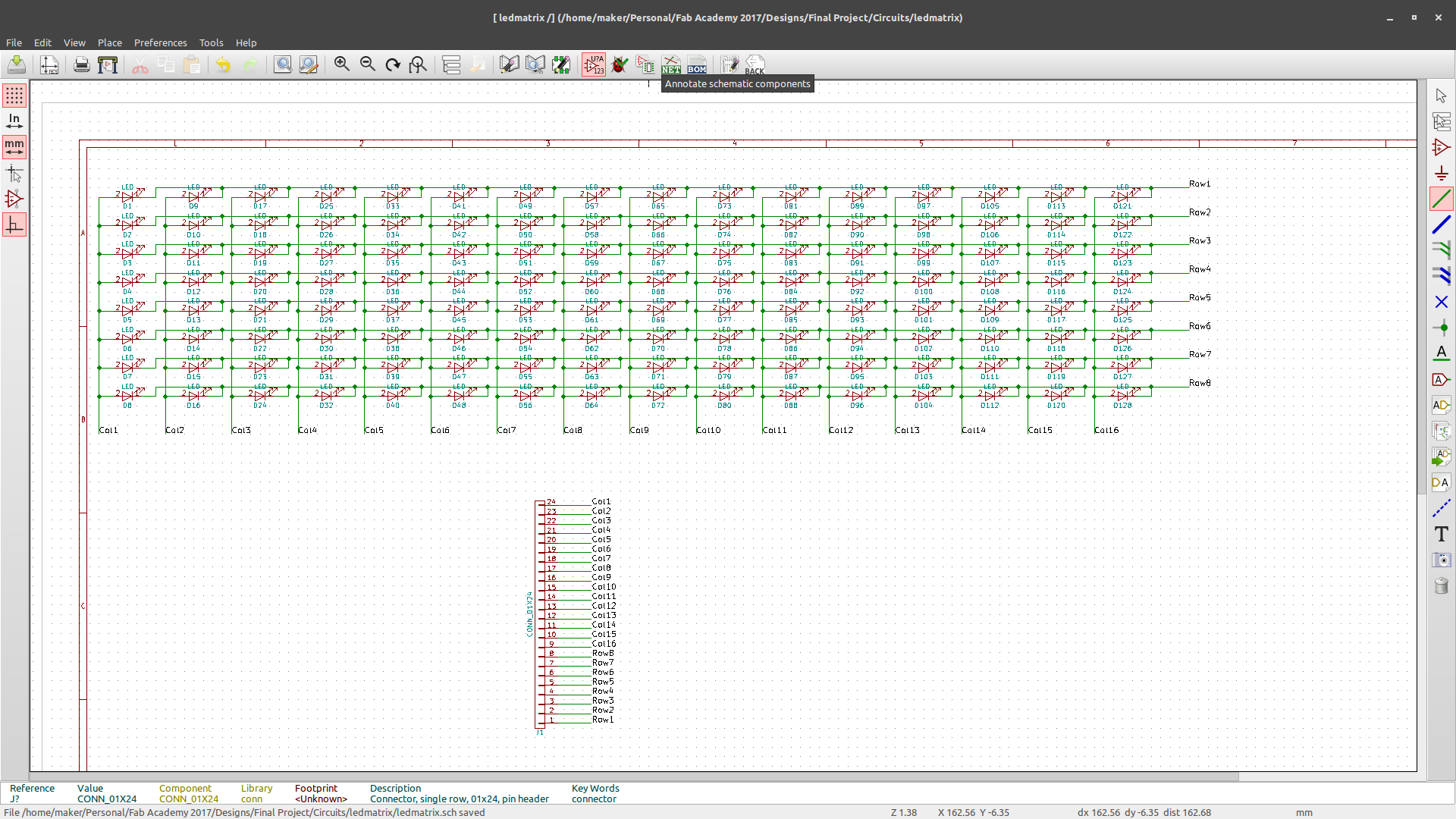Screen dimensions: 1456x819
Task: Select the Place component tool
Action: click(1442, 147)
